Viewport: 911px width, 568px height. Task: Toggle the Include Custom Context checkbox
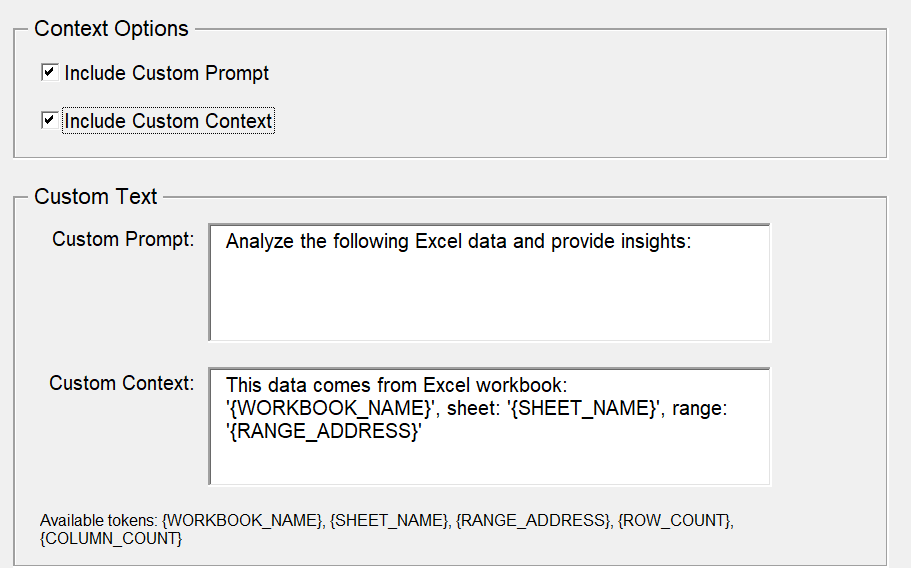point(48,121)
